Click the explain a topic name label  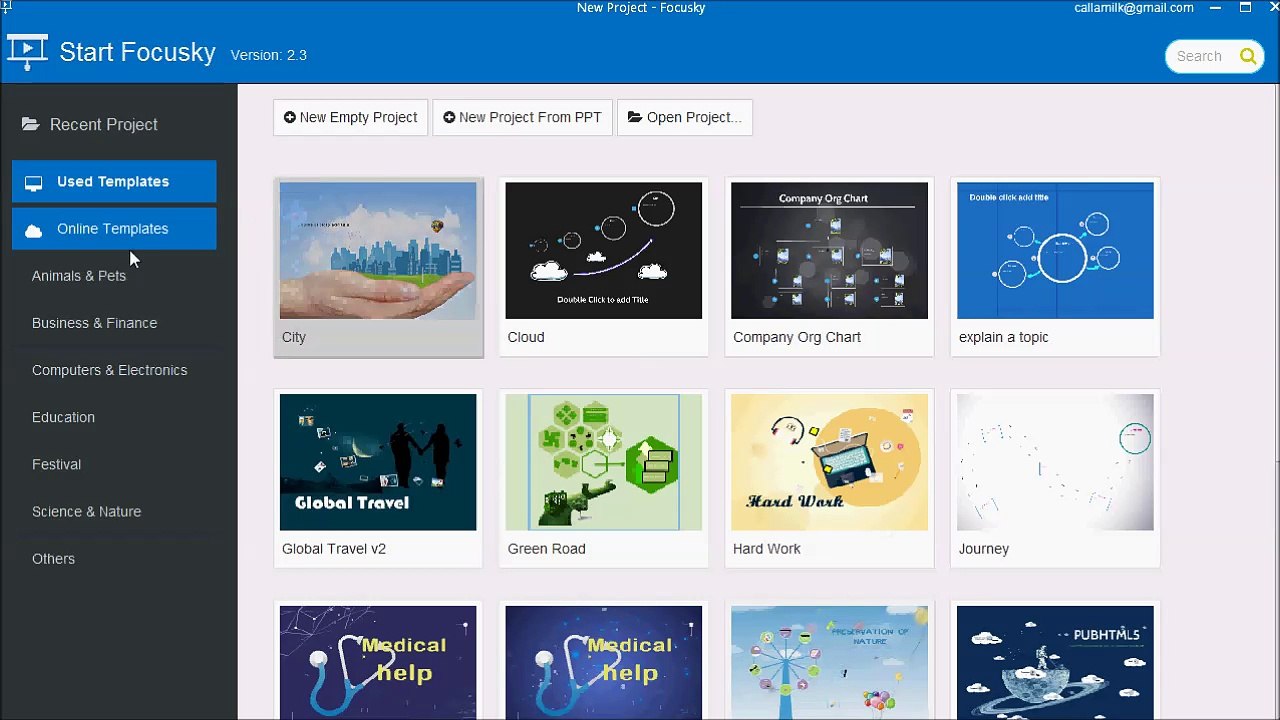(1003, 337)
